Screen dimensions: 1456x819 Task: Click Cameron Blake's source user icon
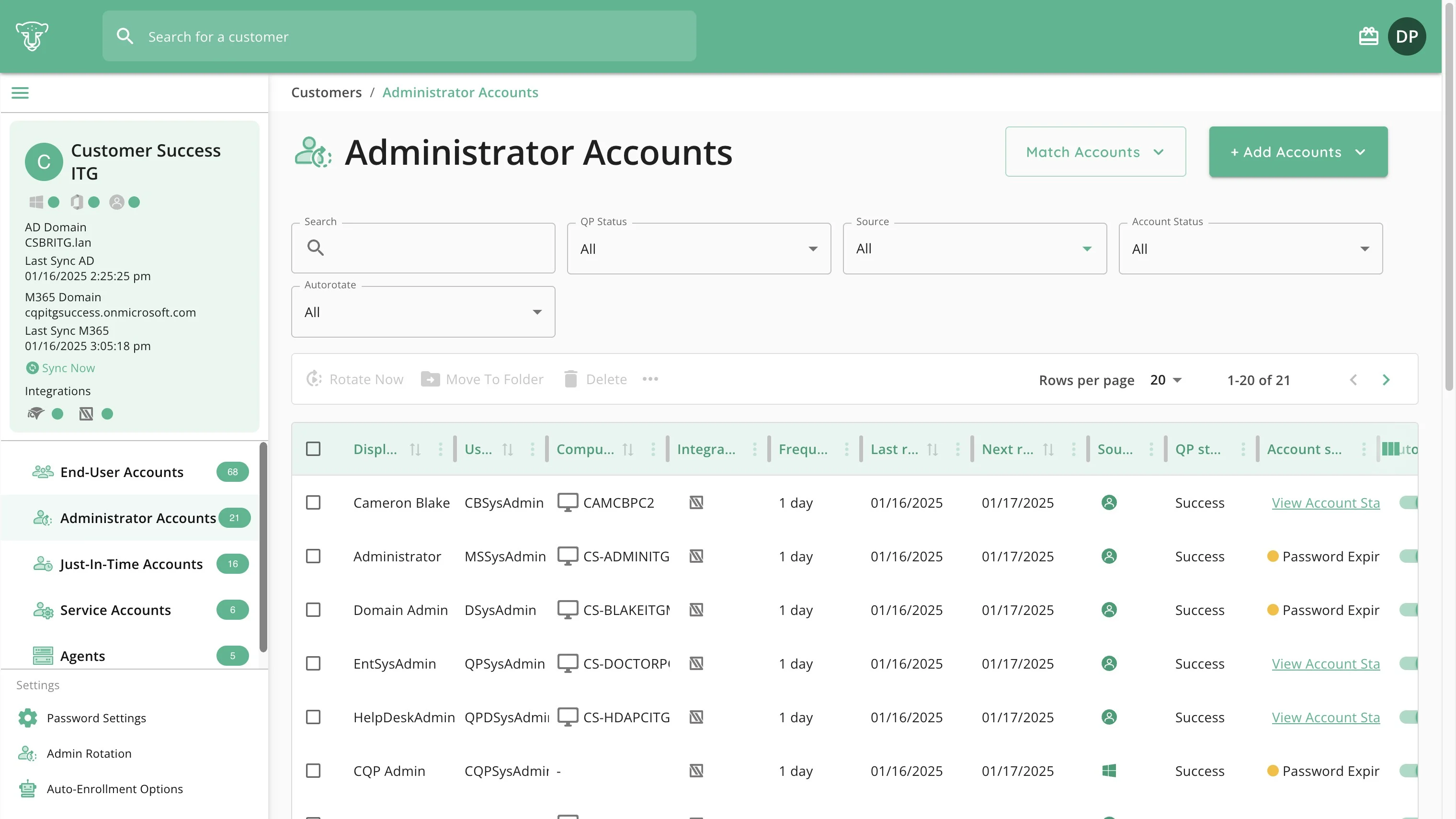1109,502
